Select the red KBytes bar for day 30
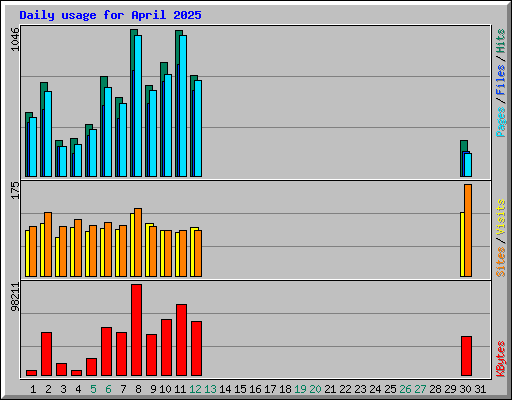This screenshot has width=512, height=400. pyautogui.click(x=466, y=356)
